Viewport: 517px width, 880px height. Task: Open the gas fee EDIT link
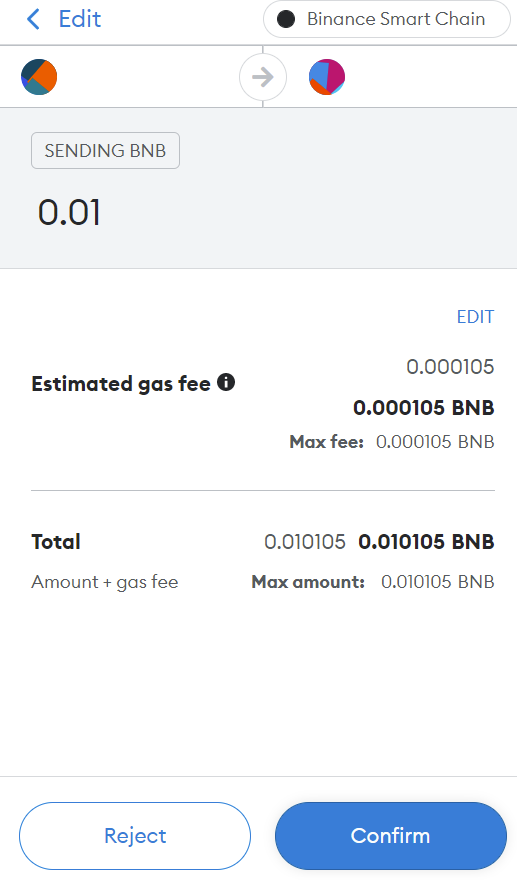pyautogui.click(x=475, y=317)
